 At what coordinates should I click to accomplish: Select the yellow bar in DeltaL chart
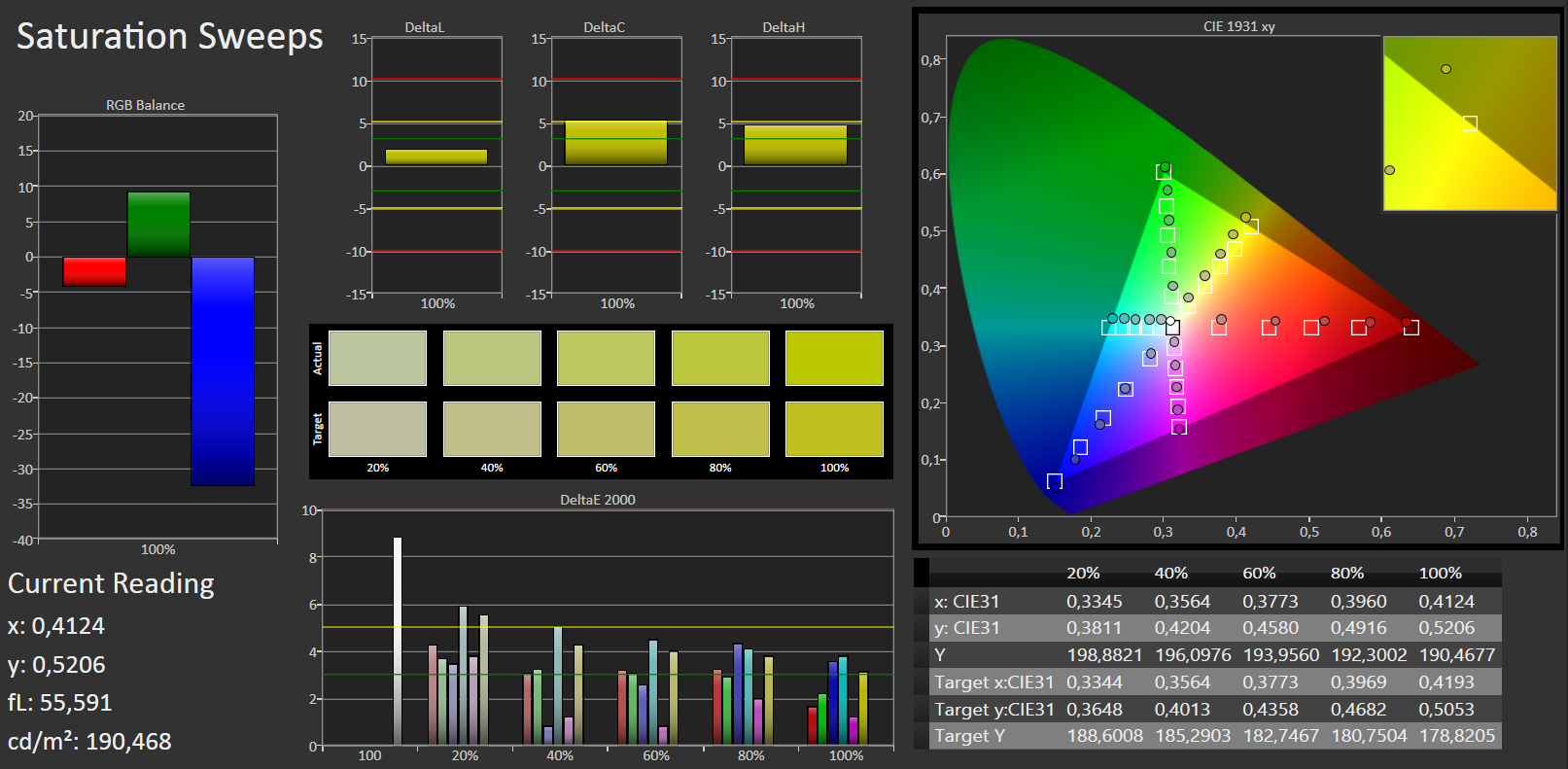[x=436, y=157]
